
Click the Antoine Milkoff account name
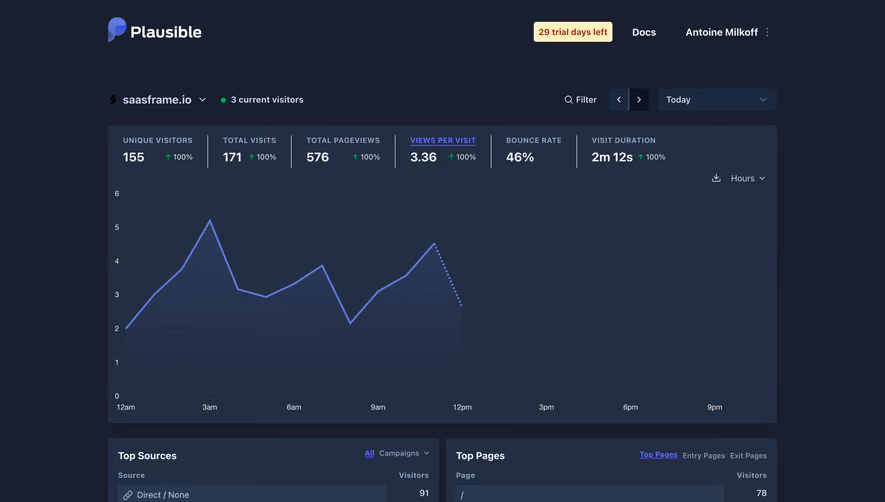tap(721, 32)
